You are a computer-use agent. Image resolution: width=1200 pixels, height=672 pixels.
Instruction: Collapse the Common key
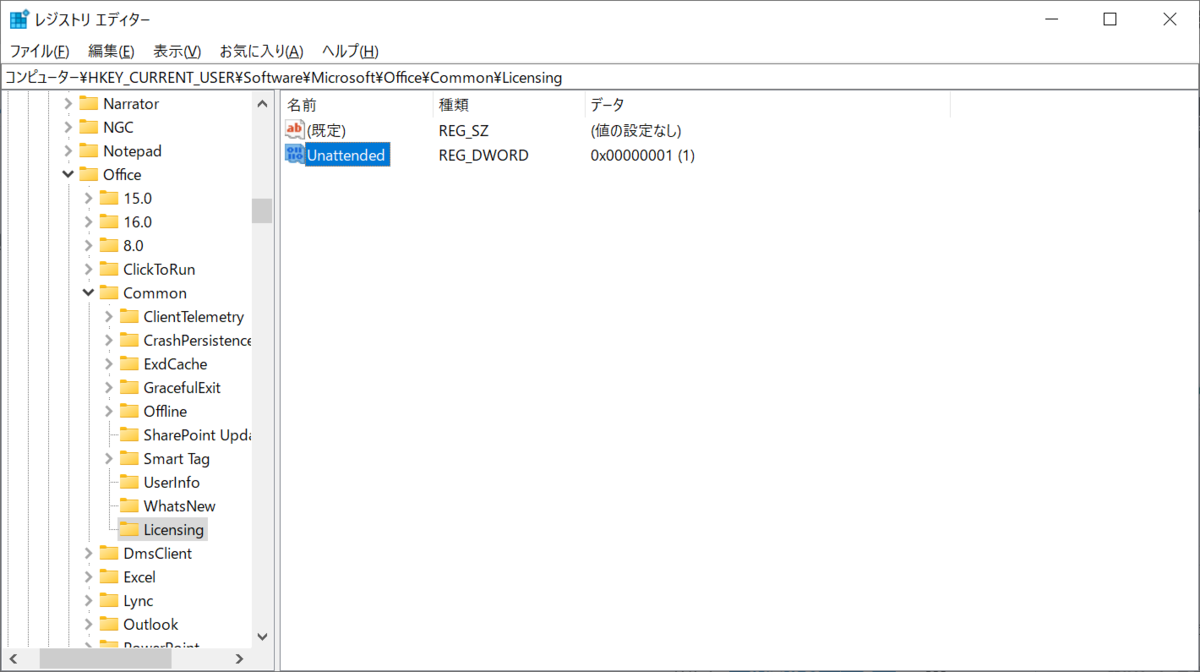click(x=88, y=293)
